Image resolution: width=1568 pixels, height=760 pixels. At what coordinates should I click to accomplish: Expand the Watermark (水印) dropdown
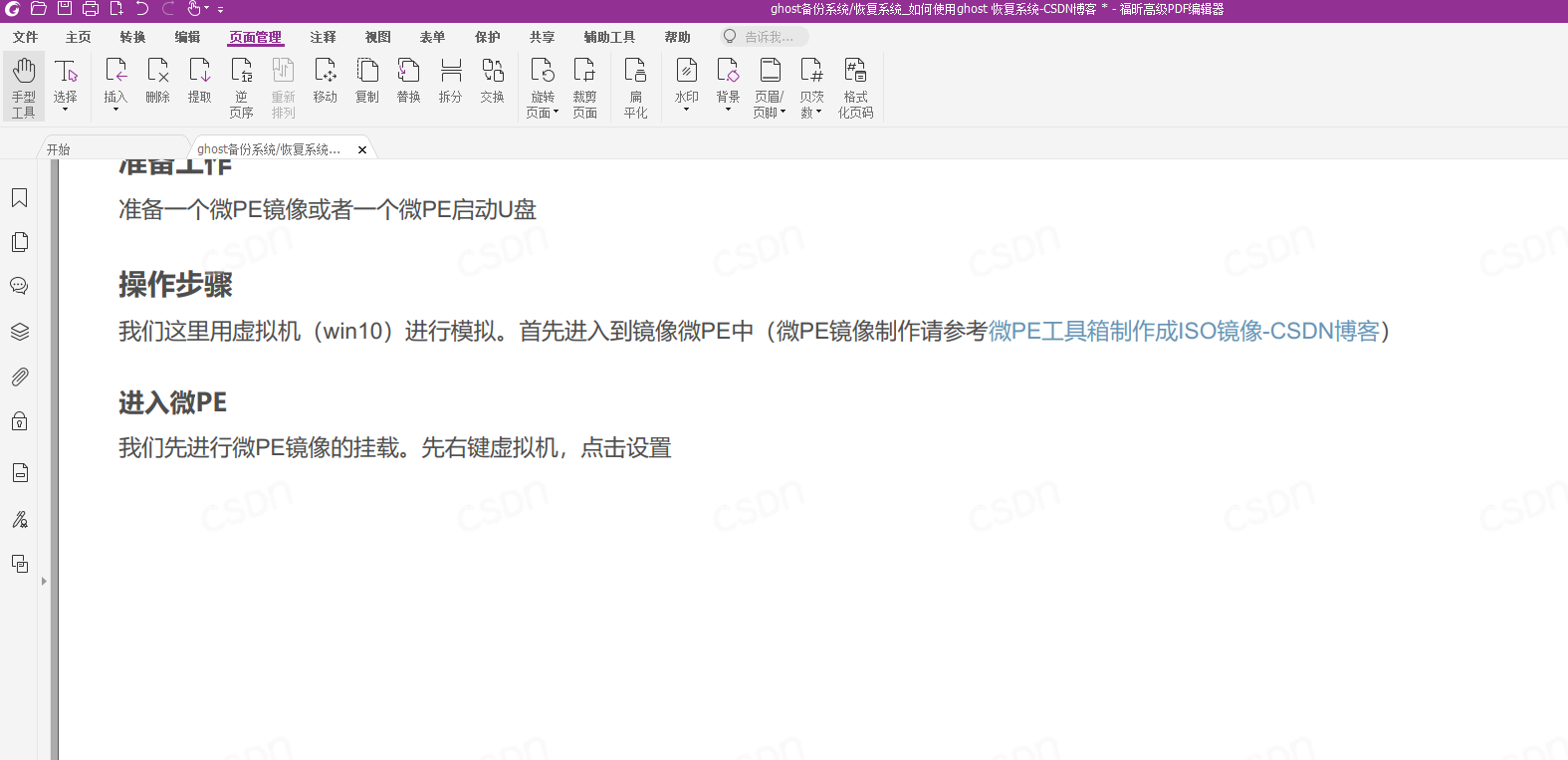686,110
